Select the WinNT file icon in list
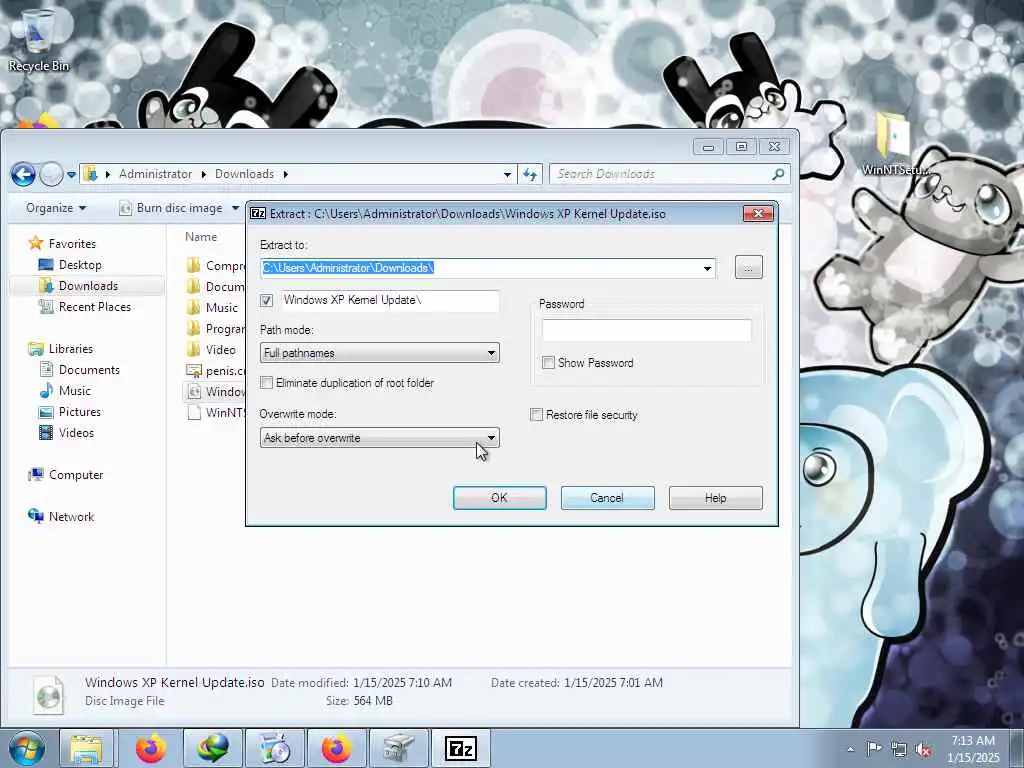This screenshot has width=1024, height=768. point(193,412)
